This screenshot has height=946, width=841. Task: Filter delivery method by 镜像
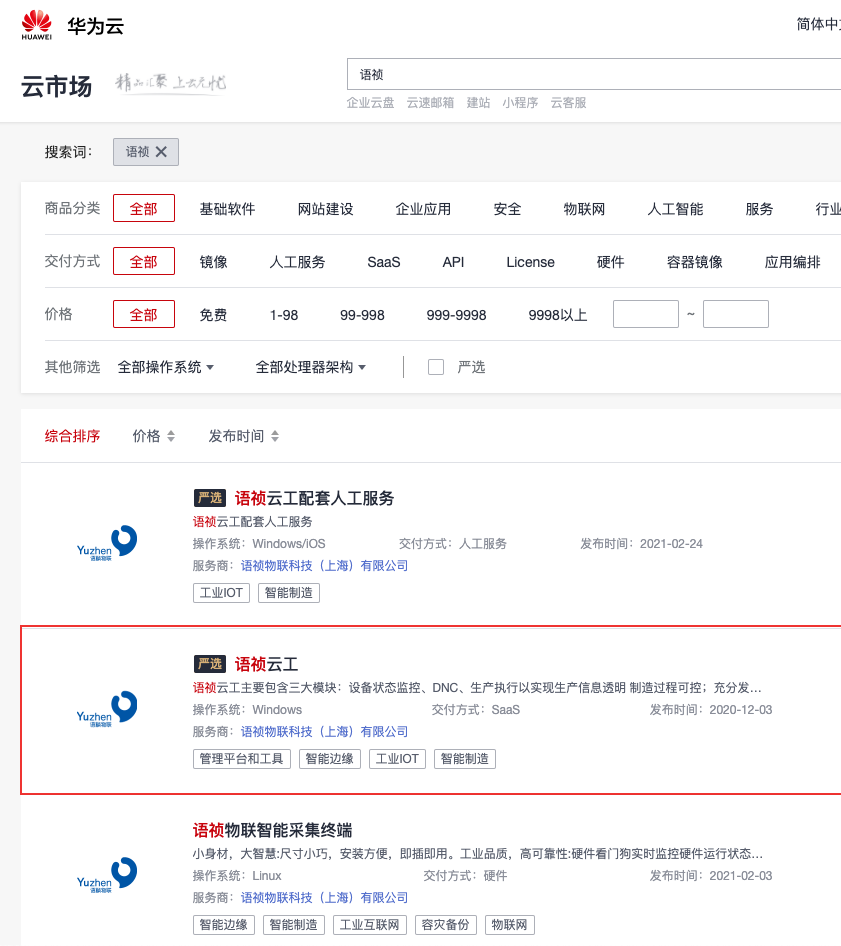214,262
